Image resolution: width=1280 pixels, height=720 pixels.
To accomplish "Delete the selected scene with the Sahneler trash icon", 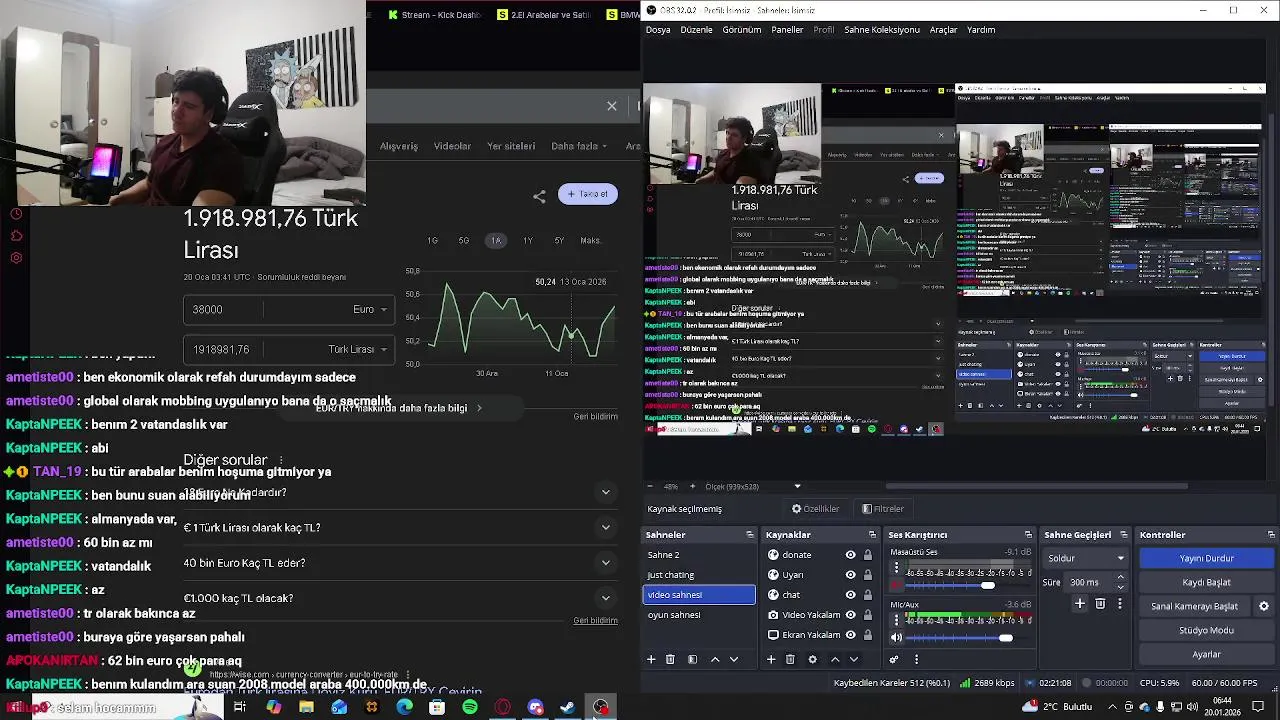I will (x=670, y=659).
